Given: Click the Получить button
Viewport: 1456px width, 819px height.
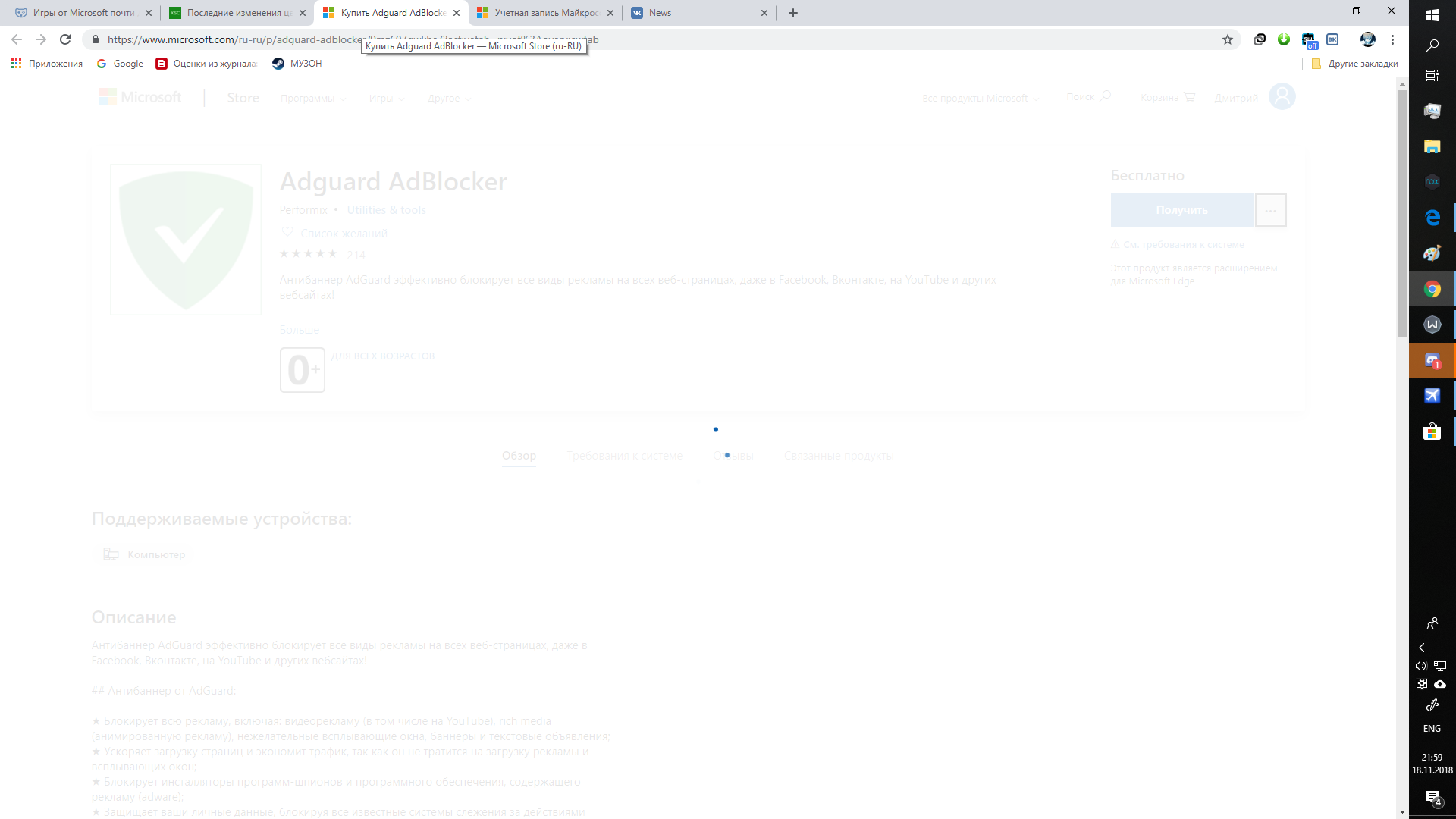Looking at the screenshot, I should click(1181, 210).
